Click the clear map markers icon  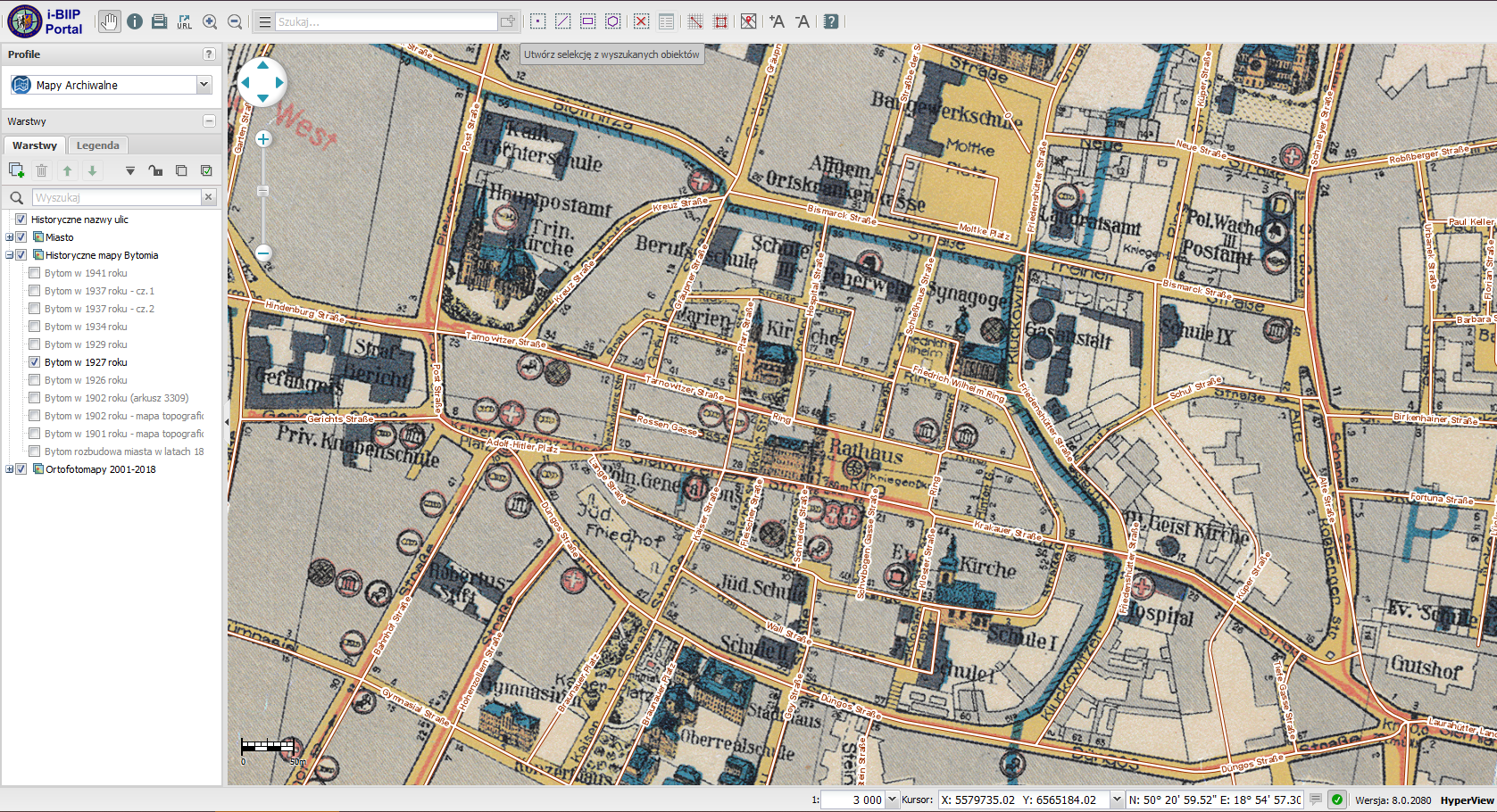click(x=748, y=21)
